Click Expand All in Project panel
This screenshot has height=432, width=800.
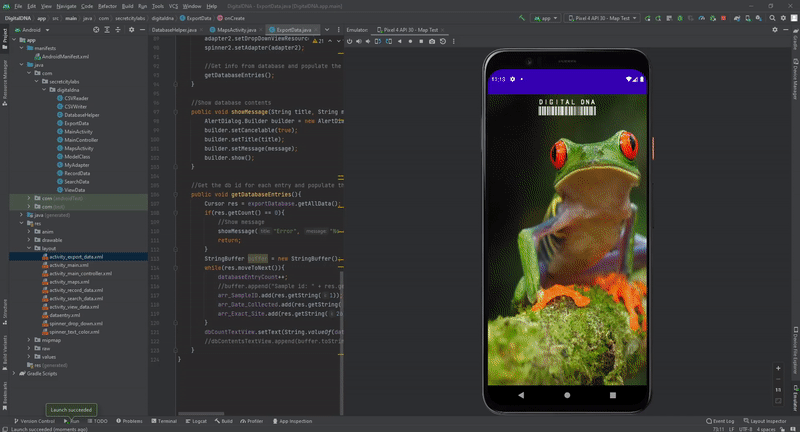point(107,30)
